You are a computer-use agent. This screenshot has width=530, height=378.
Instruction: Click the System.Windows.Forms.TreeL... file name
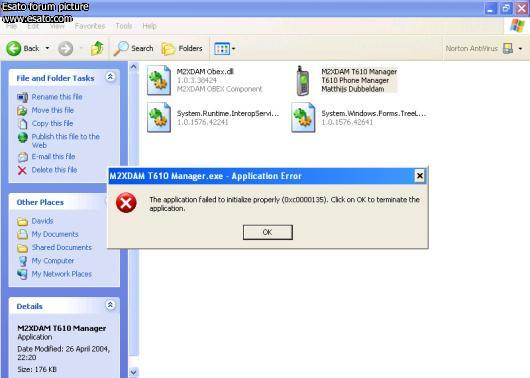[x=374, y=114]
